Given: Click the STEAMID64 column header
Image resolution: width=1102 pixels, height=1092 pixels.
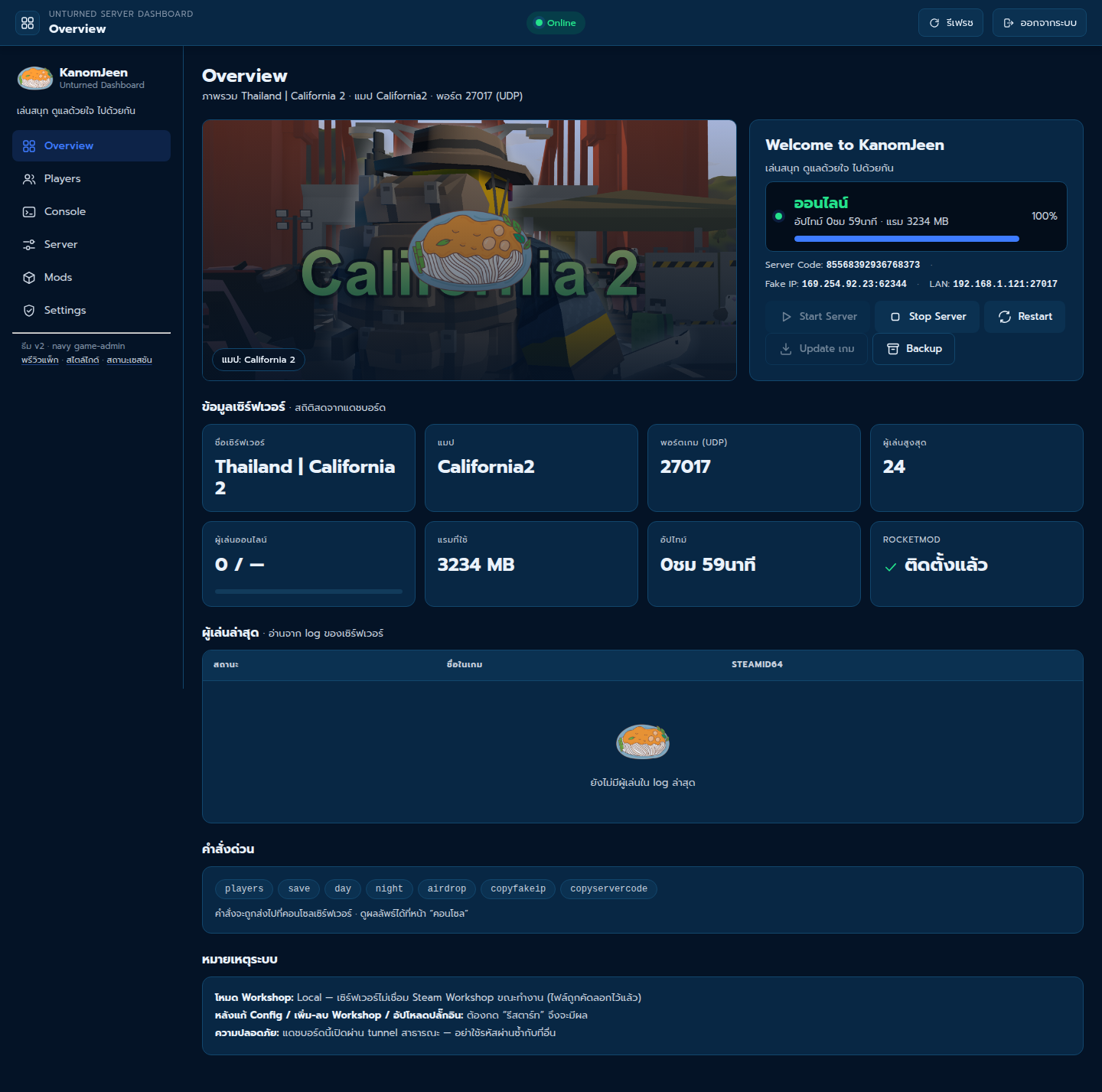Looking at the screenshot, I should point(757,664).
